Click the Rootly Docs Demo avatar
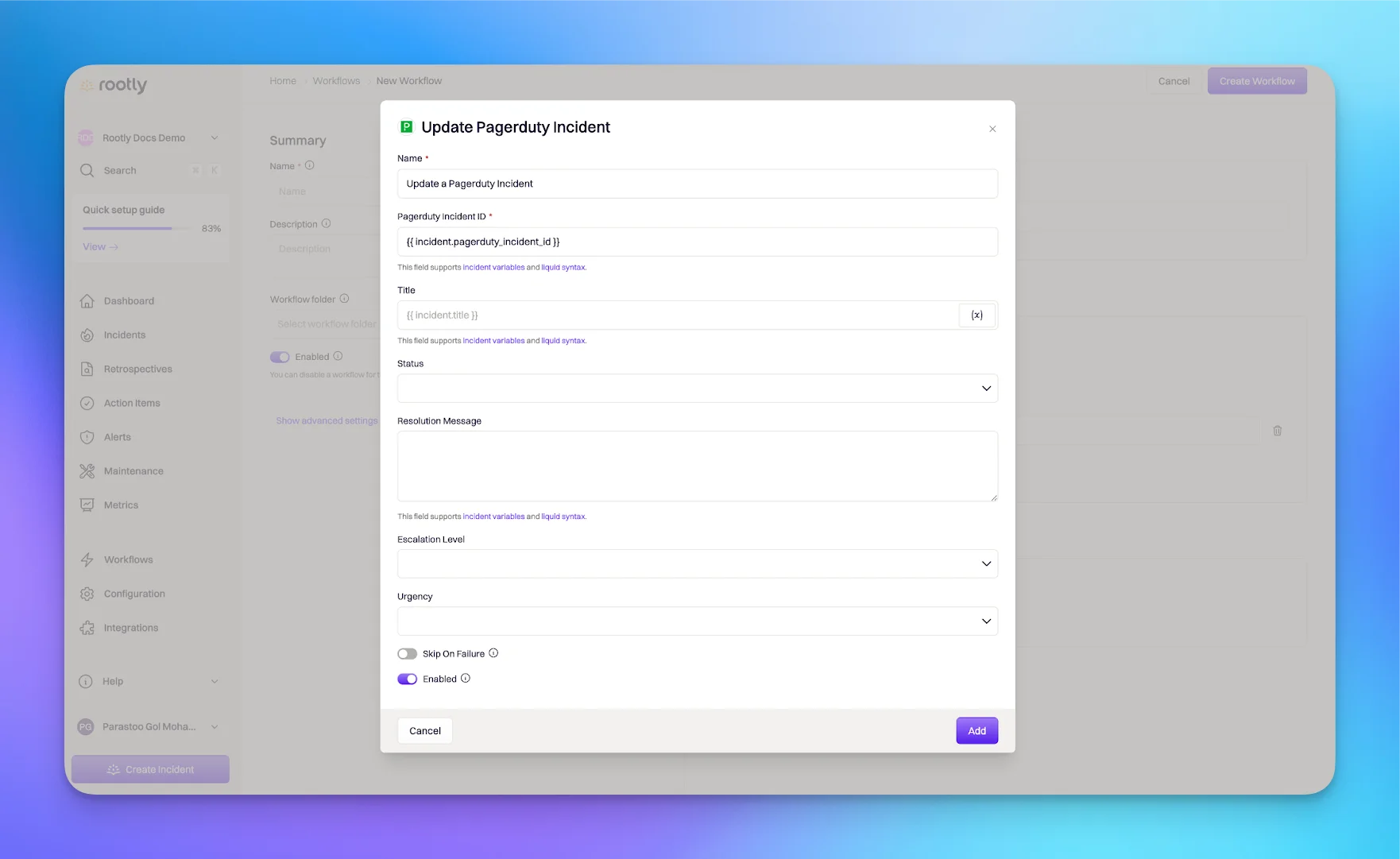The height and width of the screenshot is (859, 1400). (x=86, y=138)
